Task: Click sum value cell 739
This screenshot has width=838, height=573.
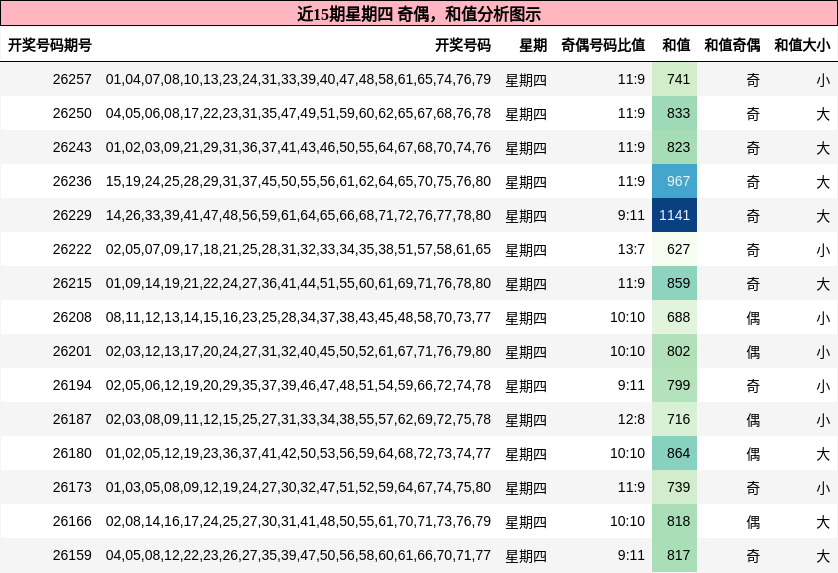Action: pyautogui.click(x=674, y=487)
